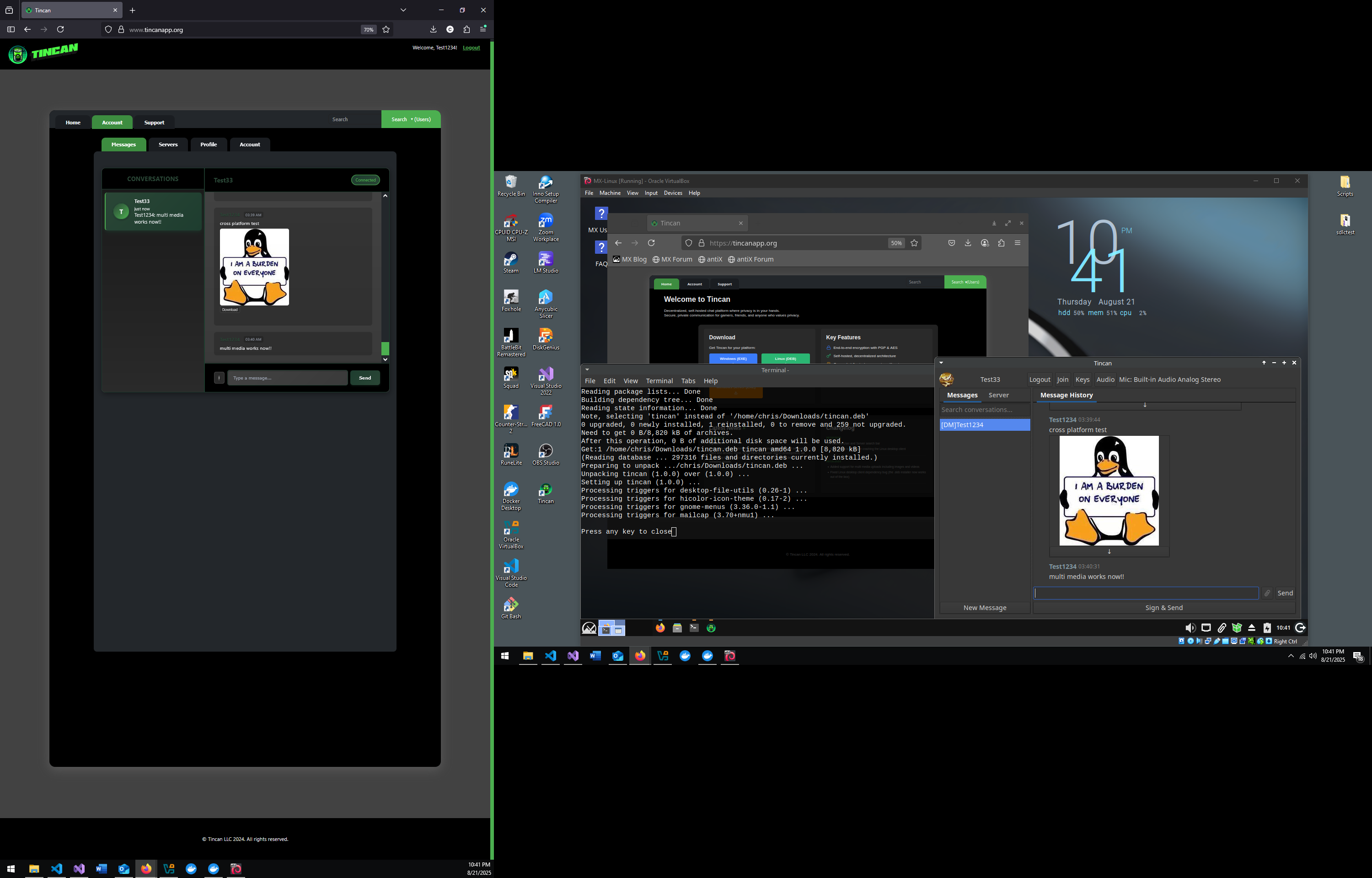Expand the image download arrow under the penguin
The image size is (1372, 878).
(x=1109, y=551)
